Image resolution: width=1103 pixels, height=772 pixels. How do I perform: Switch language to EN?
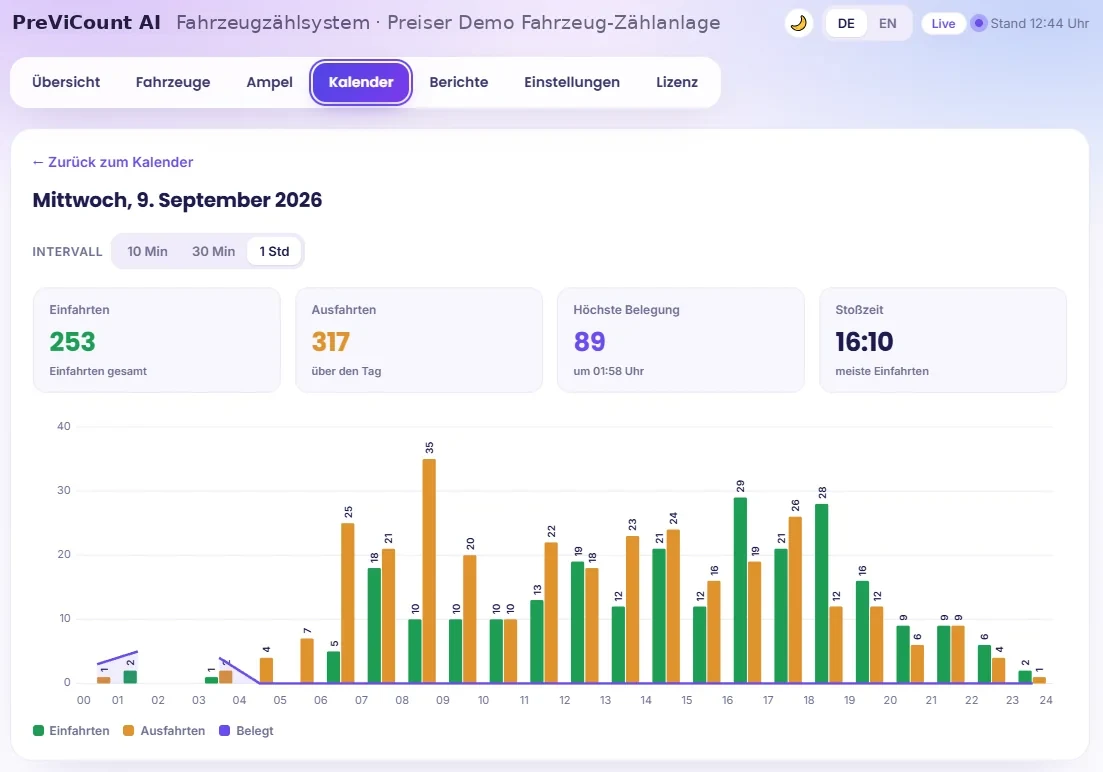(888, 23)
